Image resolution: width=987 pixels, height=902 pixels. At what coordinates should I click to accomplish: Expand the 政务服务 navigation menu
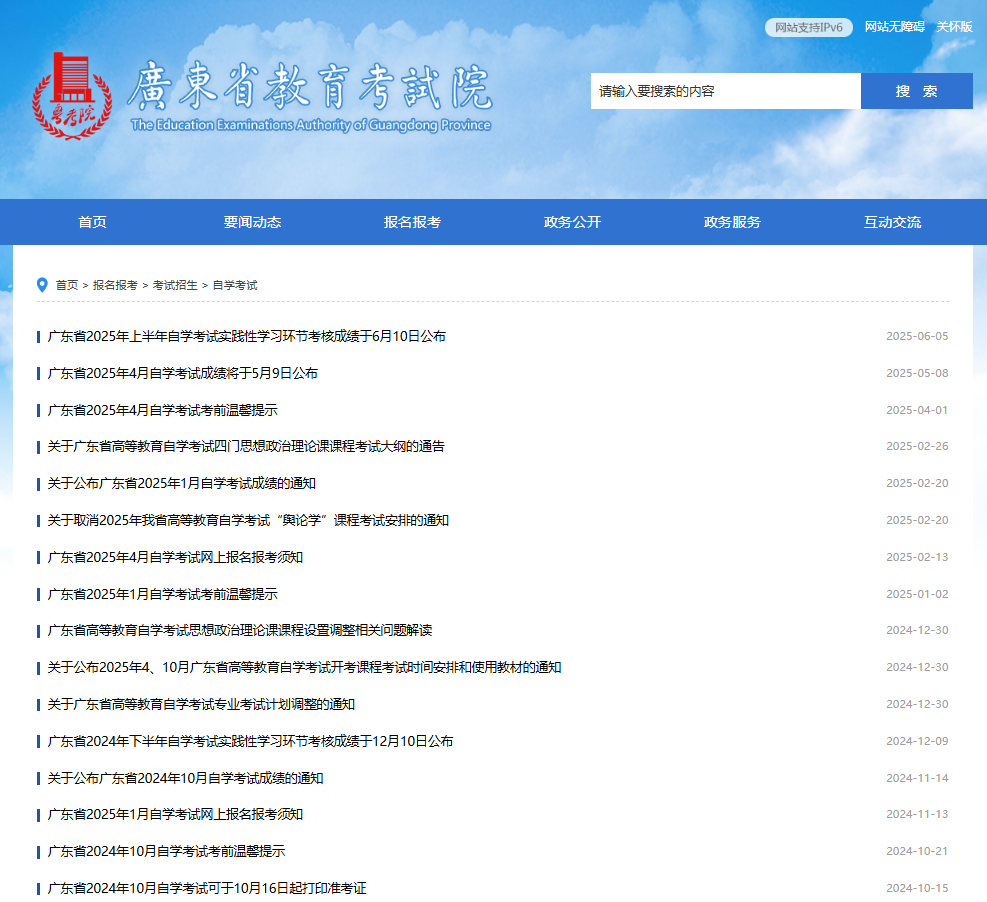tap(732, 222)
